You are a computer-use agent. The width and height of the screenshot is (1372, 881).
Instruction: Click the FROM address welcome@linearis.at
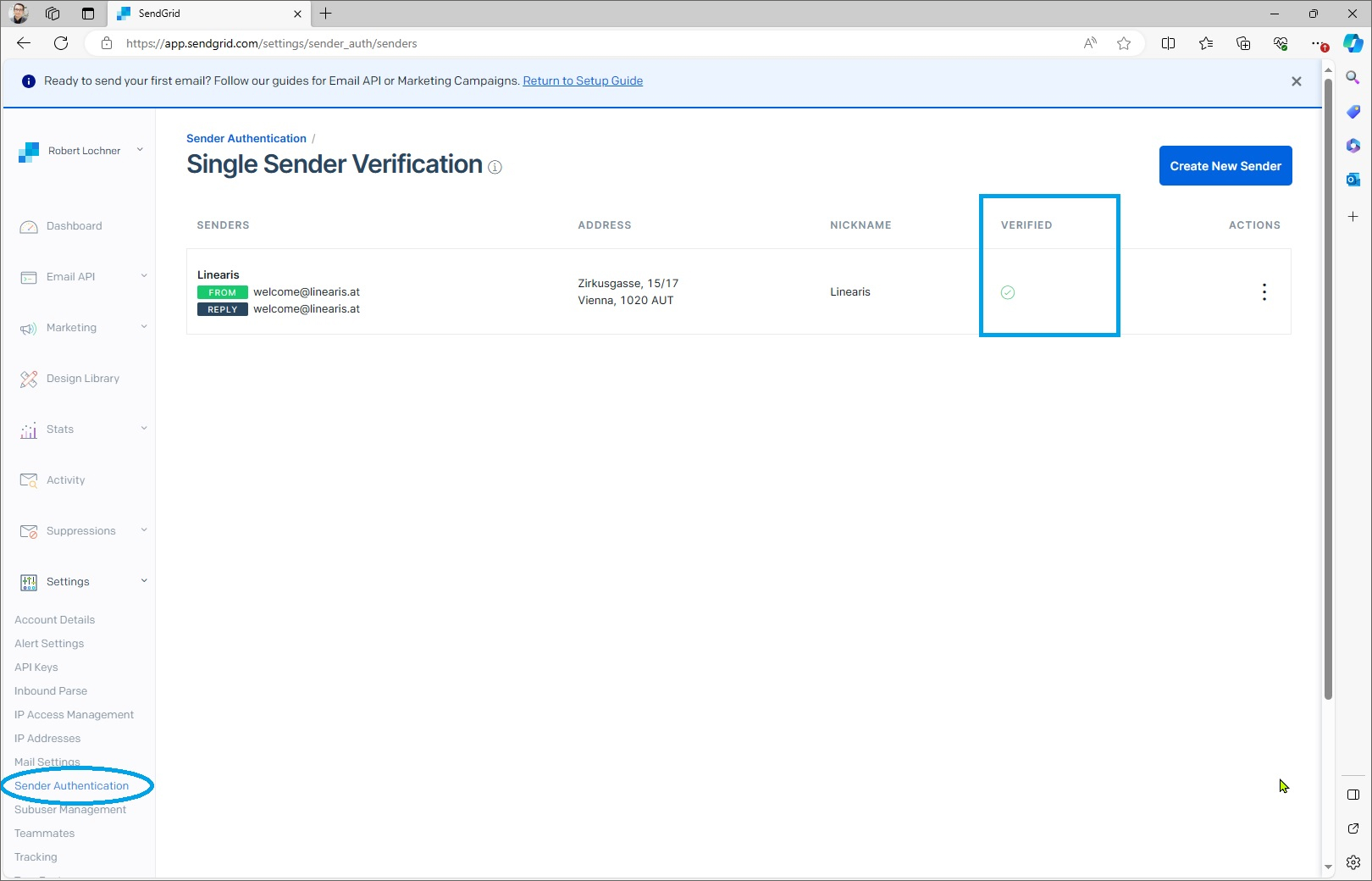coord(307,292)
